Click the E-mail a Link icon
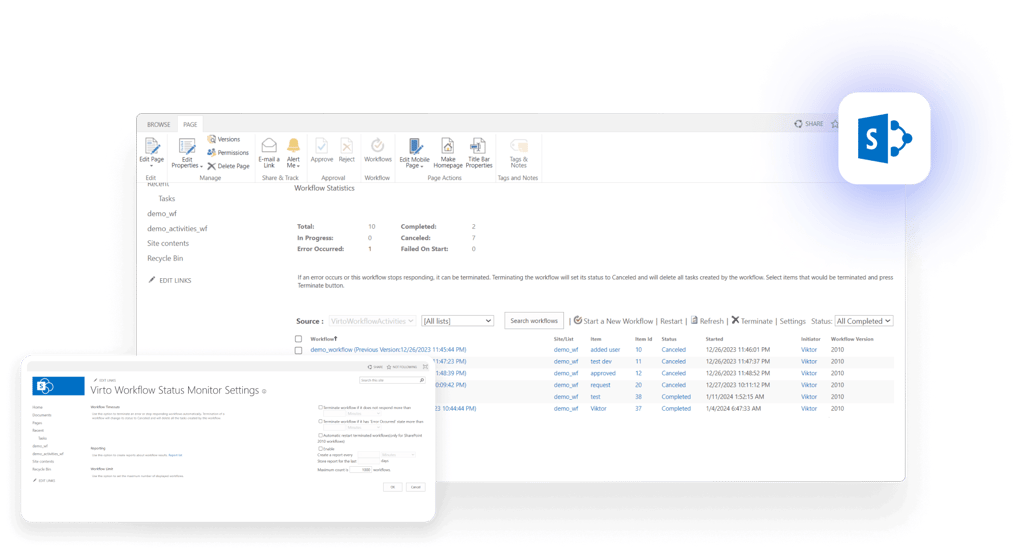1024x557 pixels. tap(269, 146)
